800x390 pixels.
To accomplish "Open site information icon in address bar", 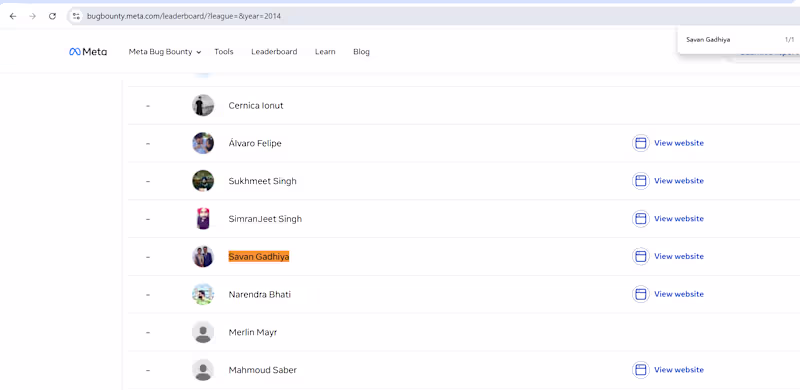I will (76, 16).
